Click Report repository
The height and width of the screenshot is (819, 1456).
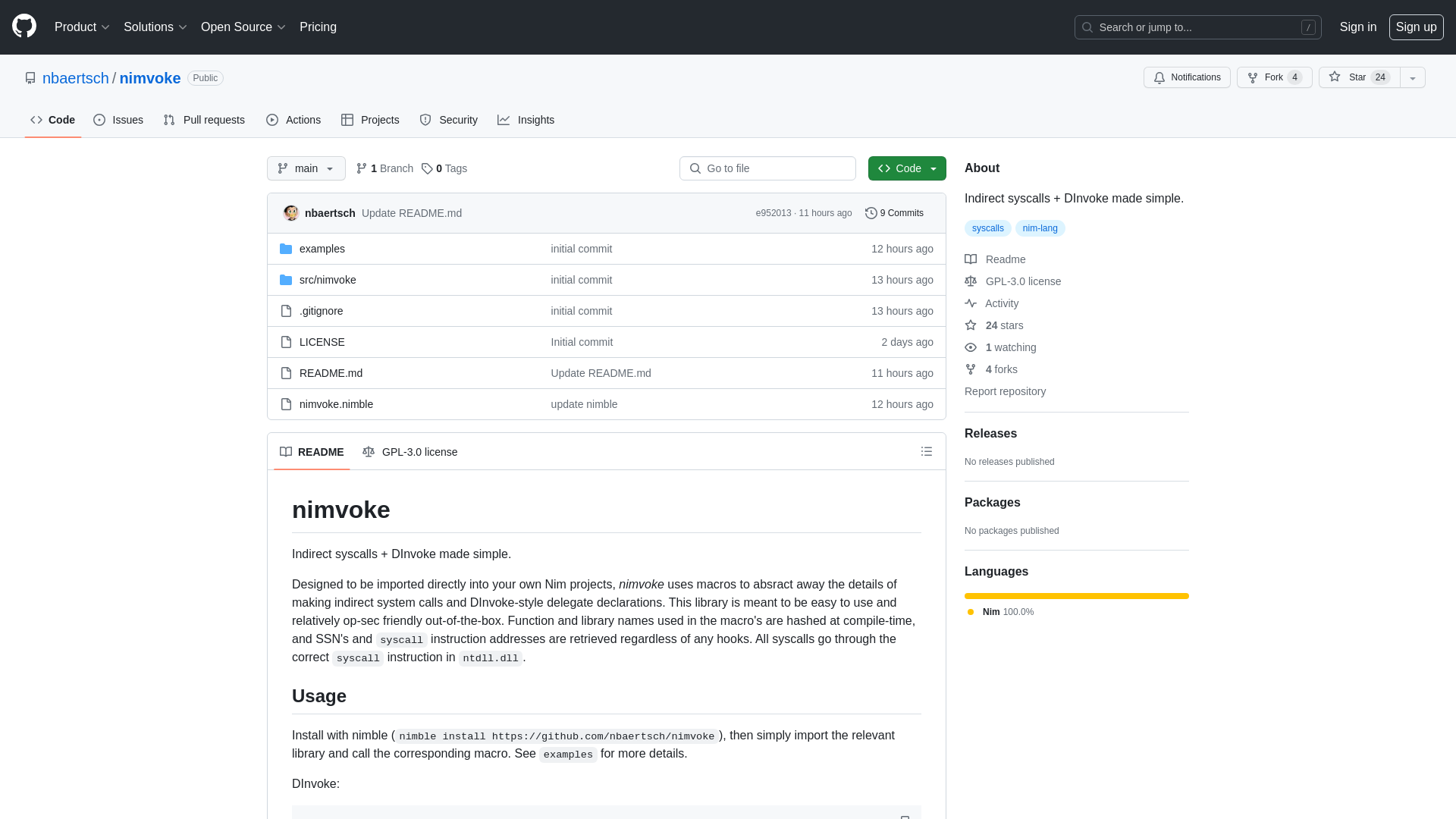click(1005, 391)
